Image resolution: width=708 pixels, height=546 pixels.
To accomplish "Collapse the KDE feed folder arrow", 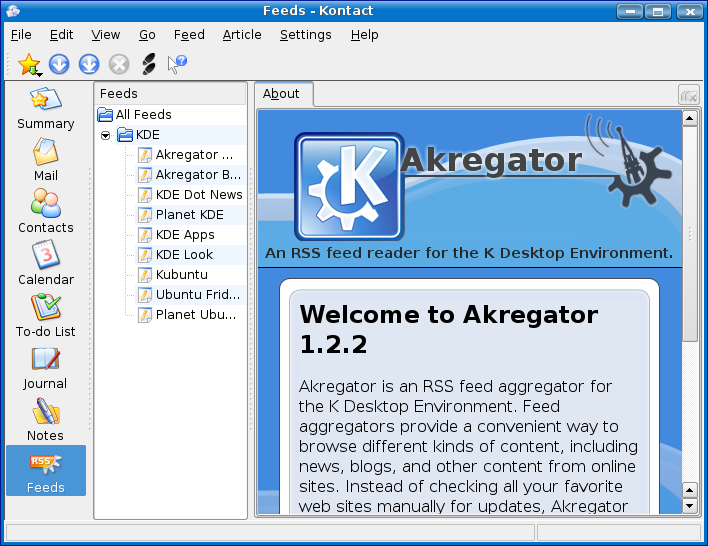I will coord(106,135).
